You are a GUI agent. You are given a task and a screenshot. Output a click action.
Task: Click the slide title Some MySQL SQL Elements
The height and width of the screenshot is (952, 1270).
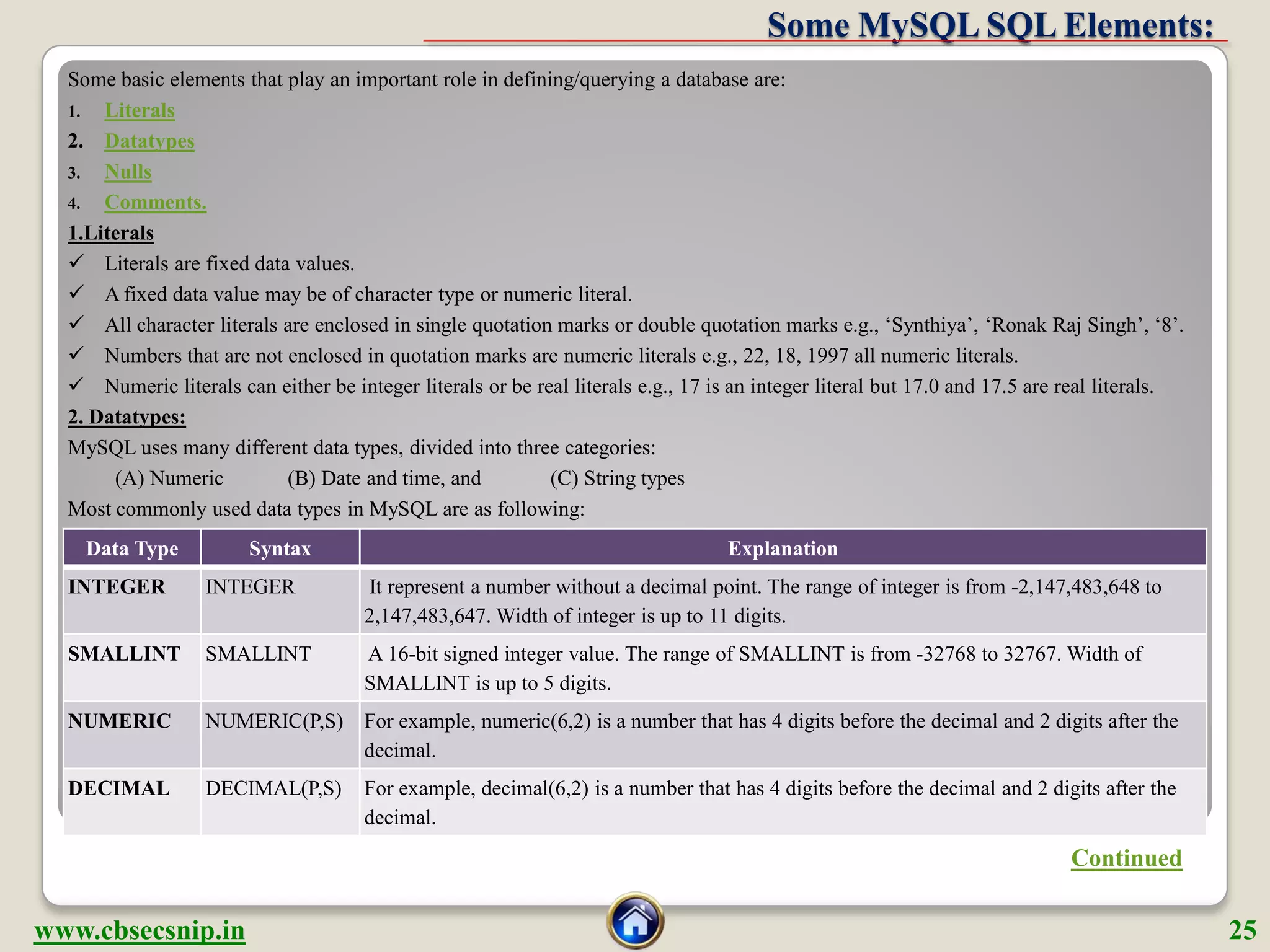click(990, 26)
